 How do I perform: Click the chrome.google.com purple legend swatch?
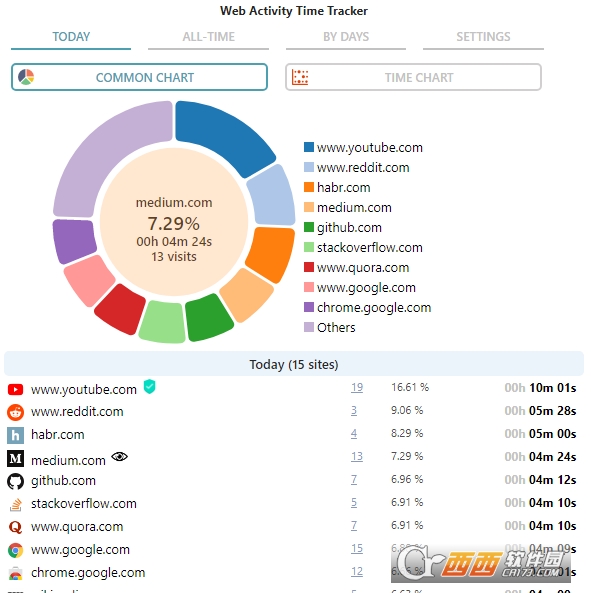point(309,307)
